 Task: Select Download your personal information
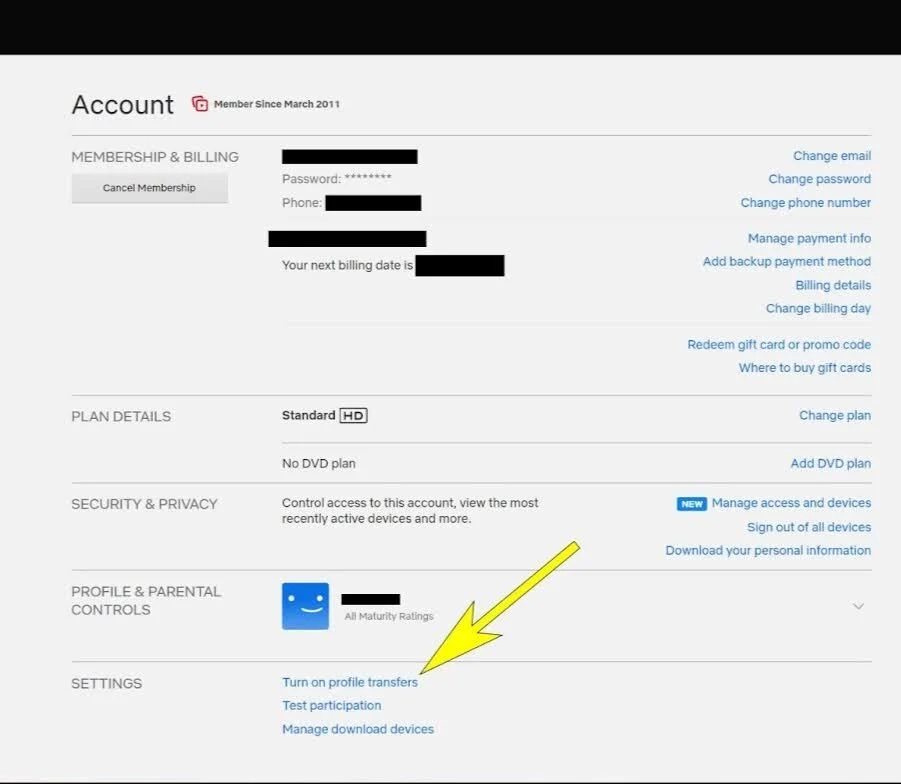767,551
